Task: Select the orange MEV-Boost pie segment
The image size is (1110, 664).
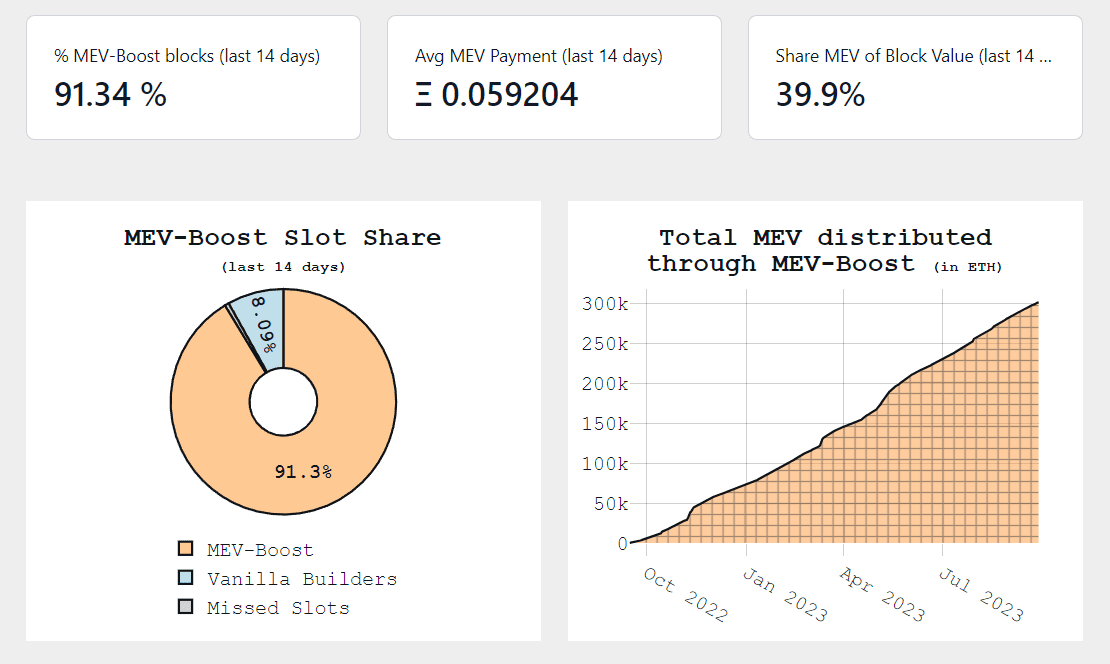Action: tap(300, 470)
